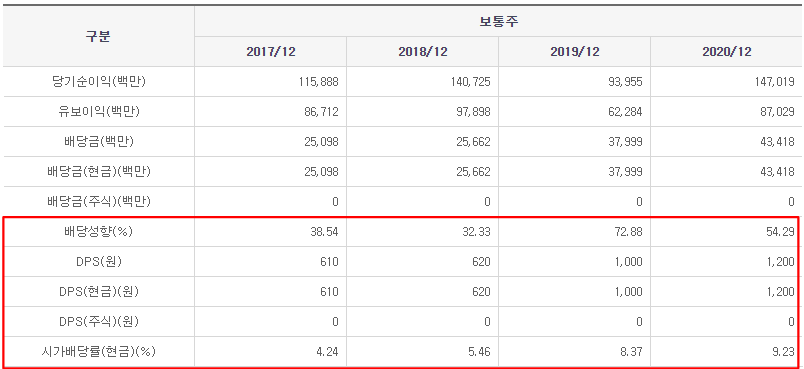Click the DPS(원) row label
The height and width of the screenshot is (369, 804).
point(98,262)
